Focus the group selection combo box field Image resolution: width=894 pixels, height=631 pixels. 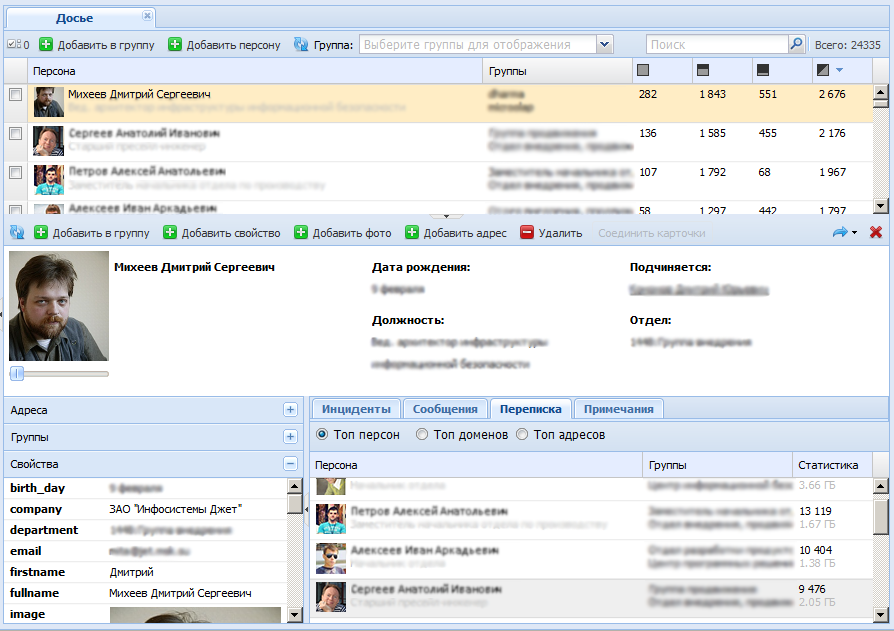tap(478, 44)
